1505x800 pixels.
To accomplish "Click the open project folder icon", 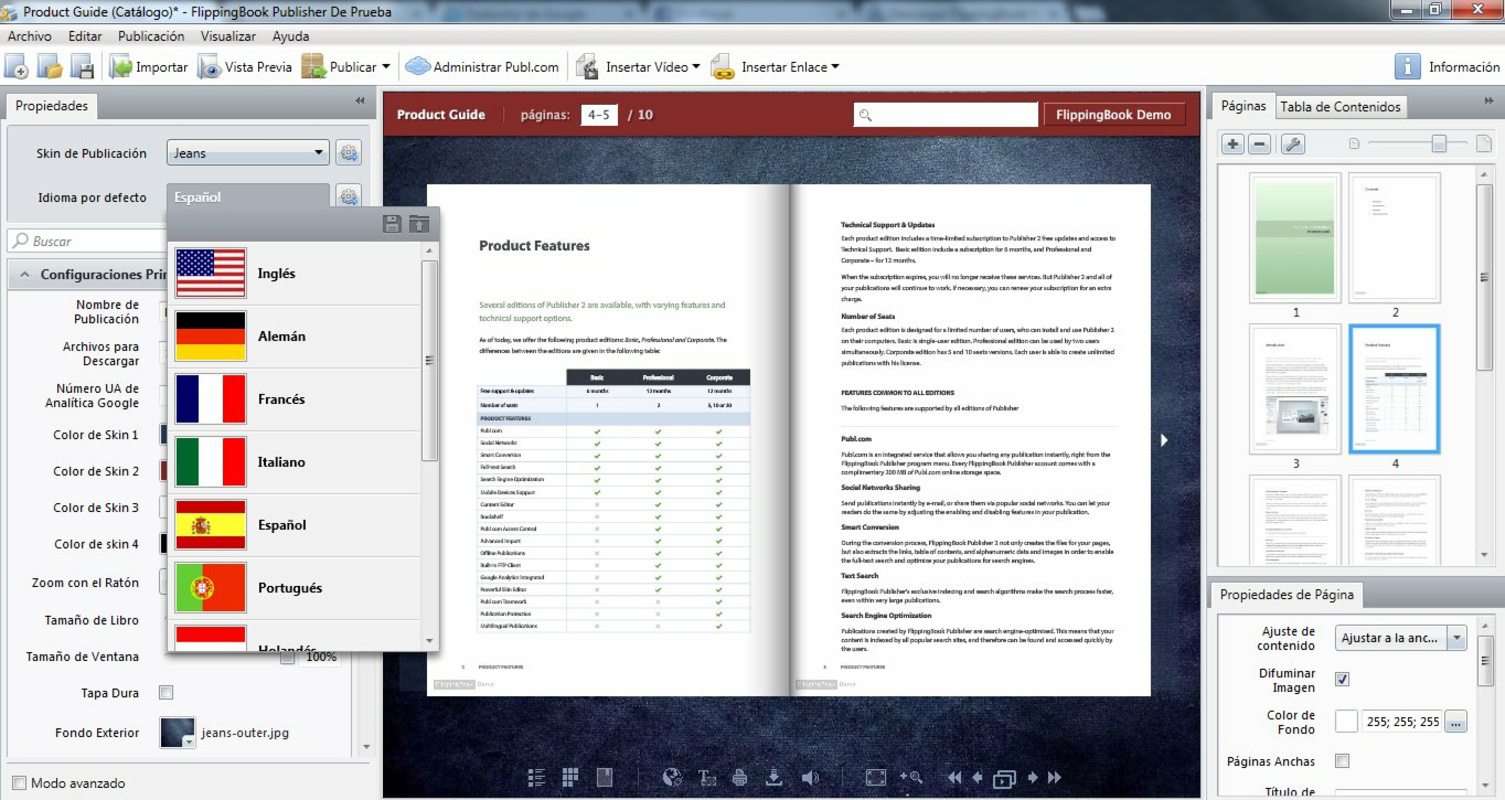I will point(50,67).
